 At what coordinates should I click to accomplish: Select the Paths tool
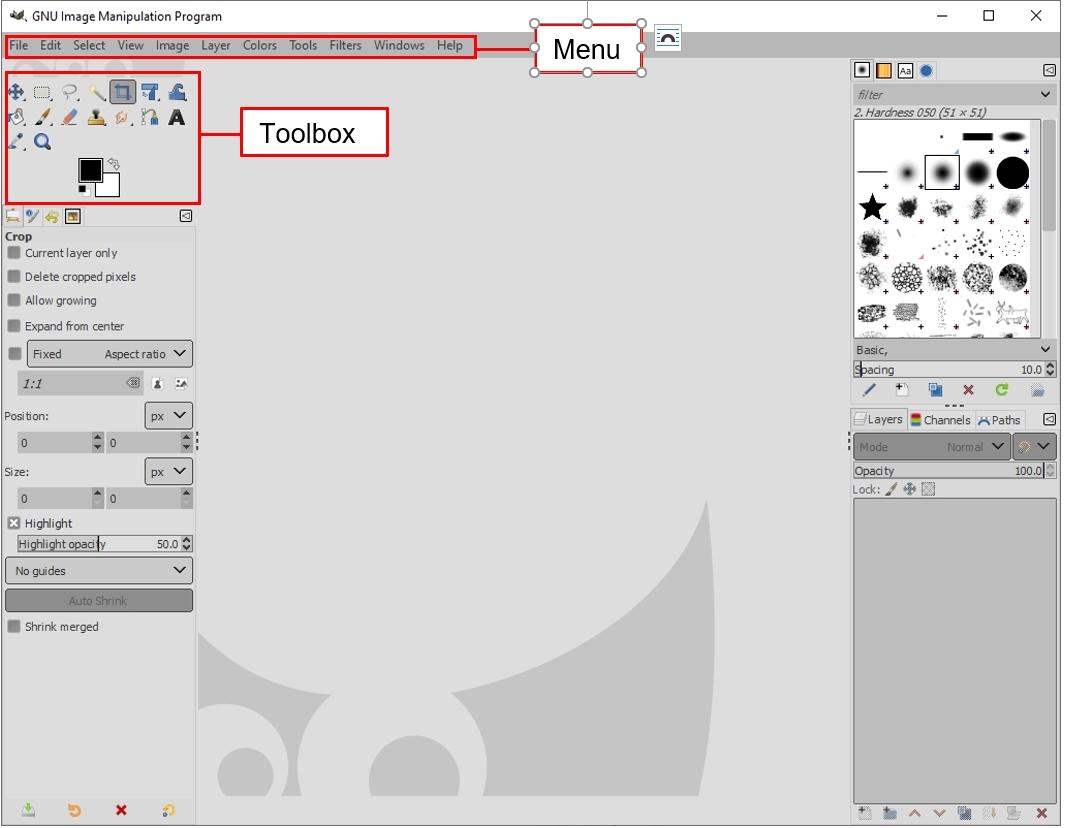point(150,118)
